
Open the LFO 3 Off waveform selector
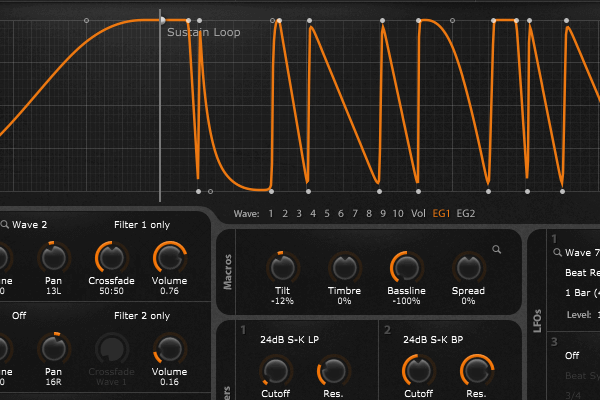(572, 356)
